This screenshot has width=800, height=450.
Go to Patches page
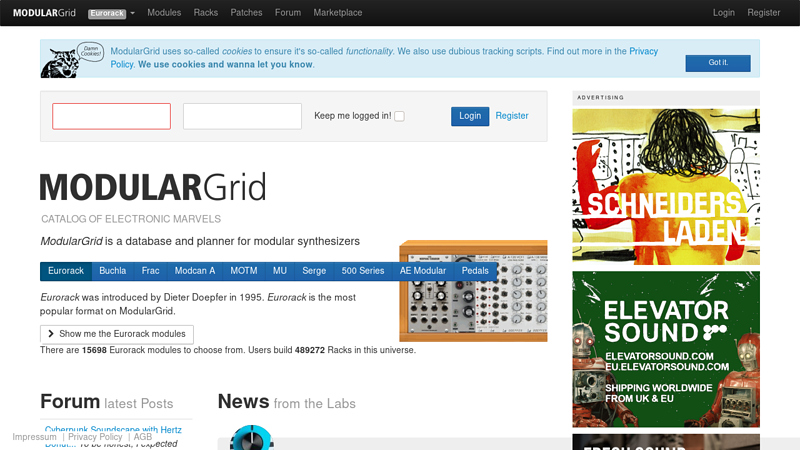pyautogui.click(x=246, y=13)
